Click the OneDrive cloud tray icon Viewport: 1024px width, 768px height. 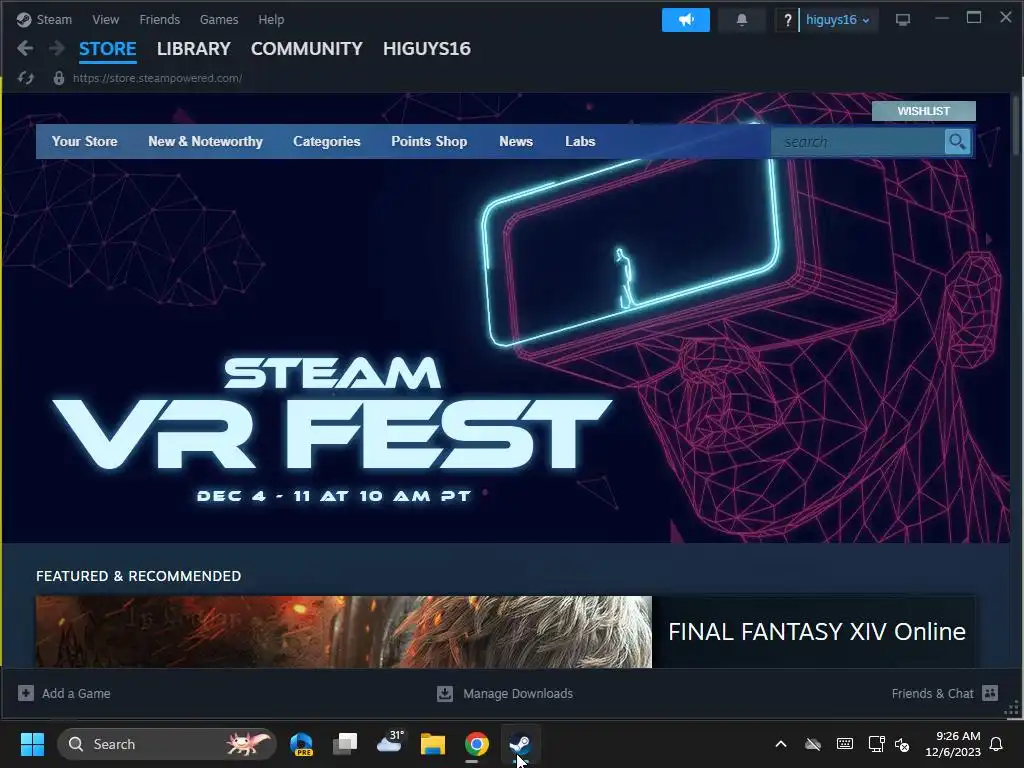coord(812,744)
